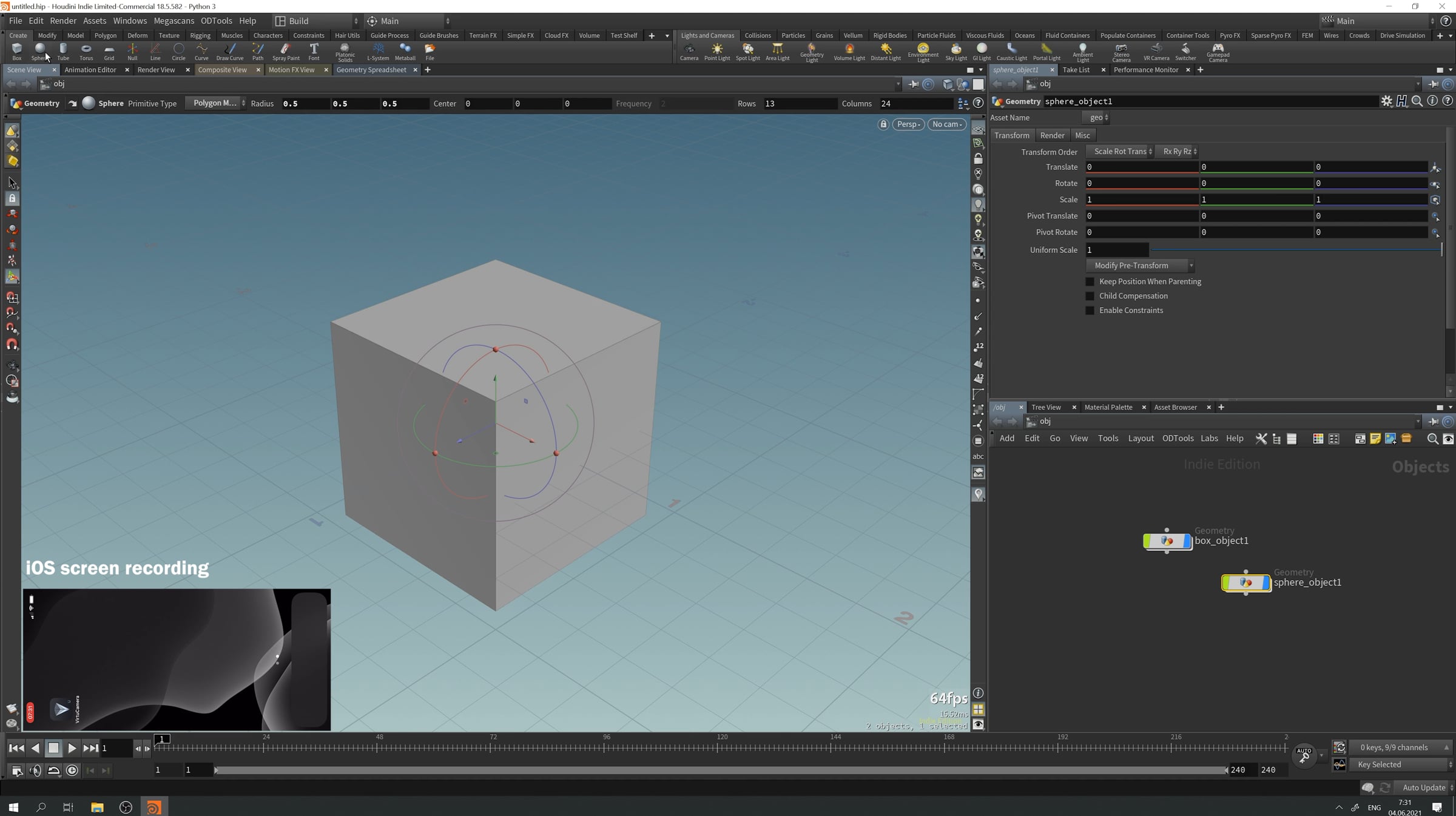Image resolution: width=1456 pixels, height=816 pixels.
Task: Click the Circle shelf tool
Action: point(178,52)
